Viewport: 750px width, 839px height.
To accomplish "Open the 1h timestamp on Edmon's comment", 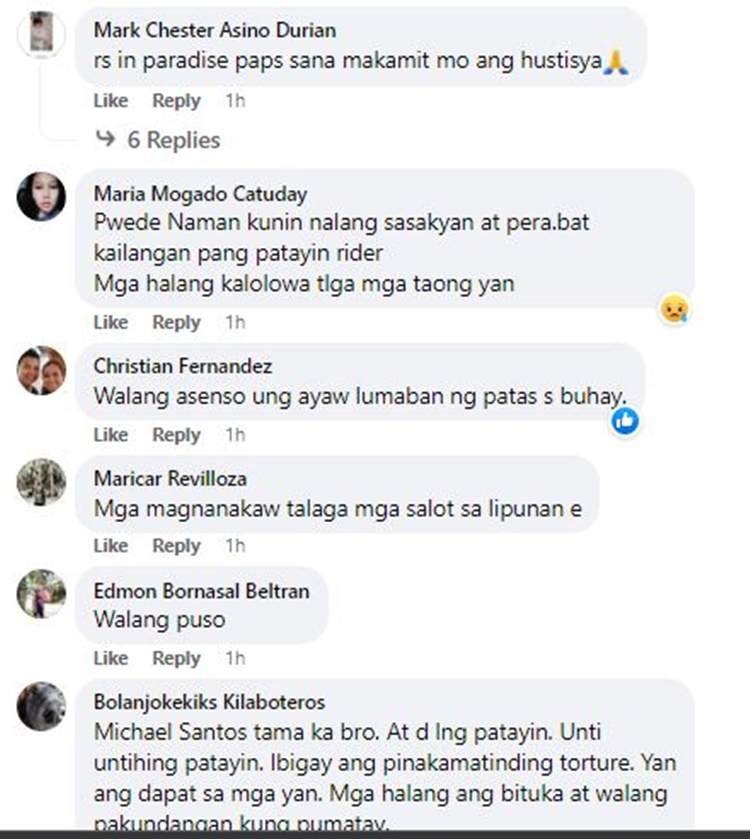I will [235, 658].
